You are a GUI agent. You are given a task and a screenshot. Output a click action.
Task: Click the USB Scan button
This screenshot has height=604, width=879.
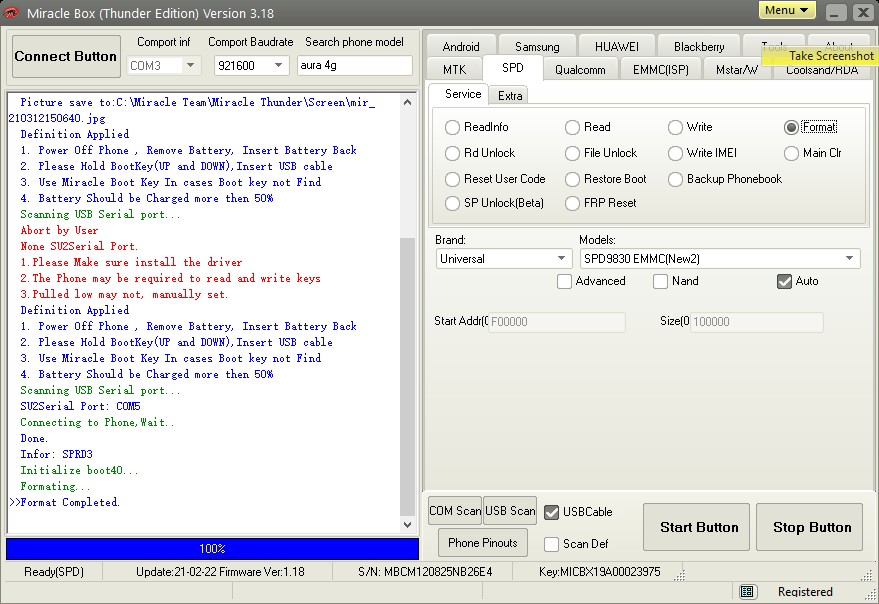tap(510, 511)
